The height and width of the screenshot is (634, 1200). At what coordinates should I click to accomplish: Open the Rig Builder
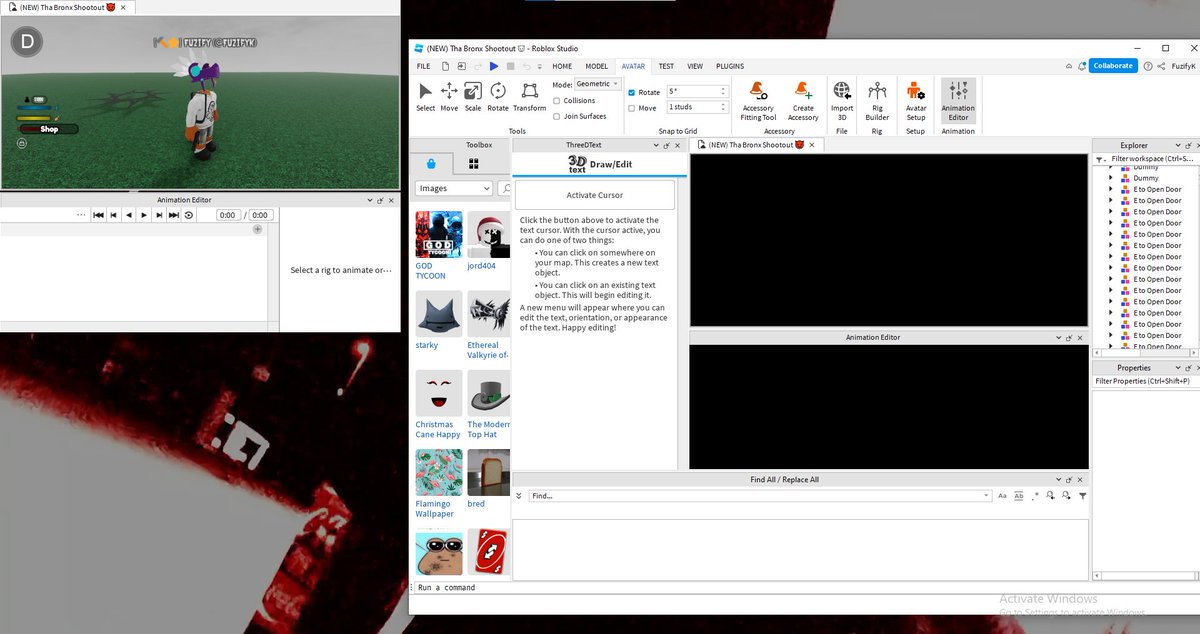877,100
